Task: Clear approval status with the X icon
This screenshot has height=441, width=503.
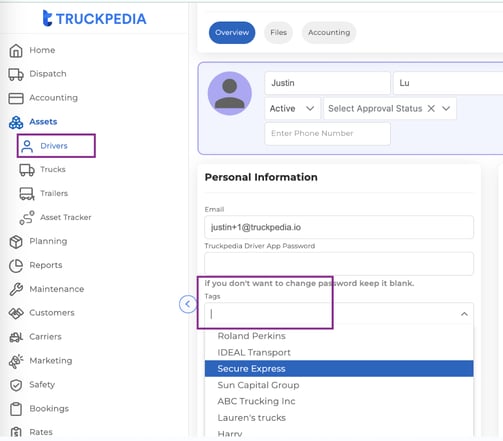Action: tap(431, 108)
